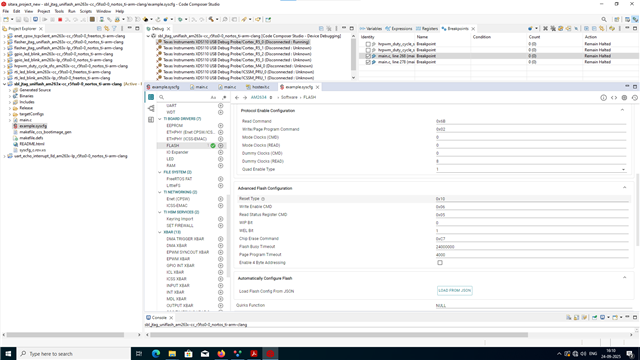Add a GPIO INT XBAR instance plus icon

point(220,266)
